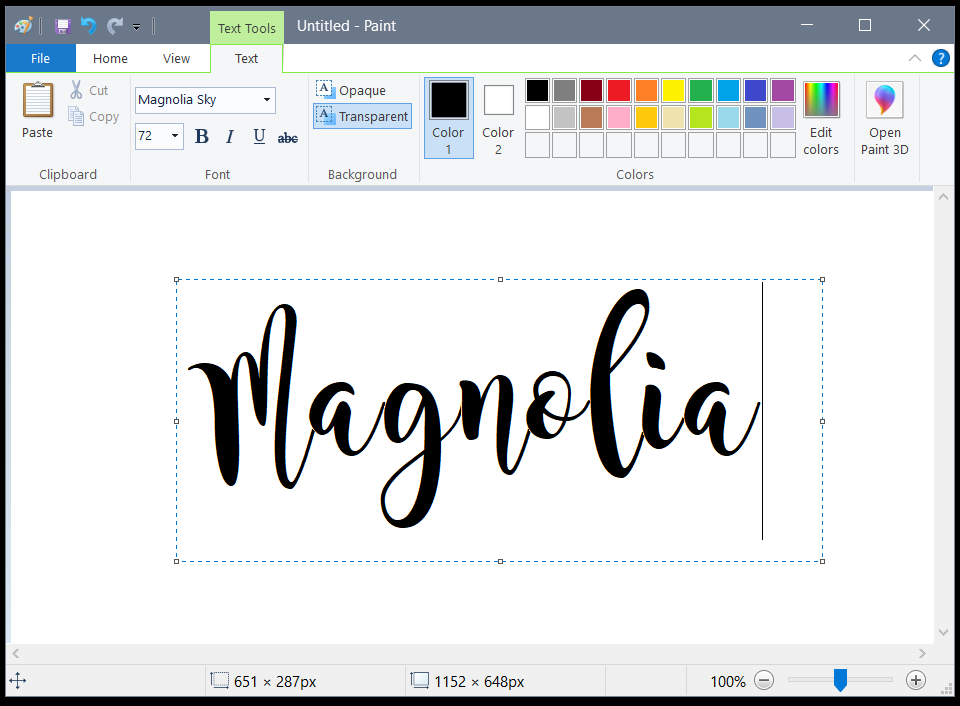The height and width of the screenshot is (706, 960).
Task: Switch to the Home ribbon tab
Action: click(110, 58)
